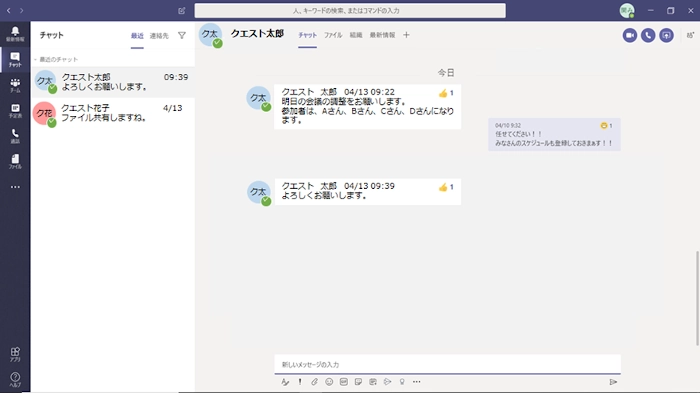Screen dimensions: 700x393
Task: Share your screen in this chat
Action: pyautogui.click(x=666, y=35)
